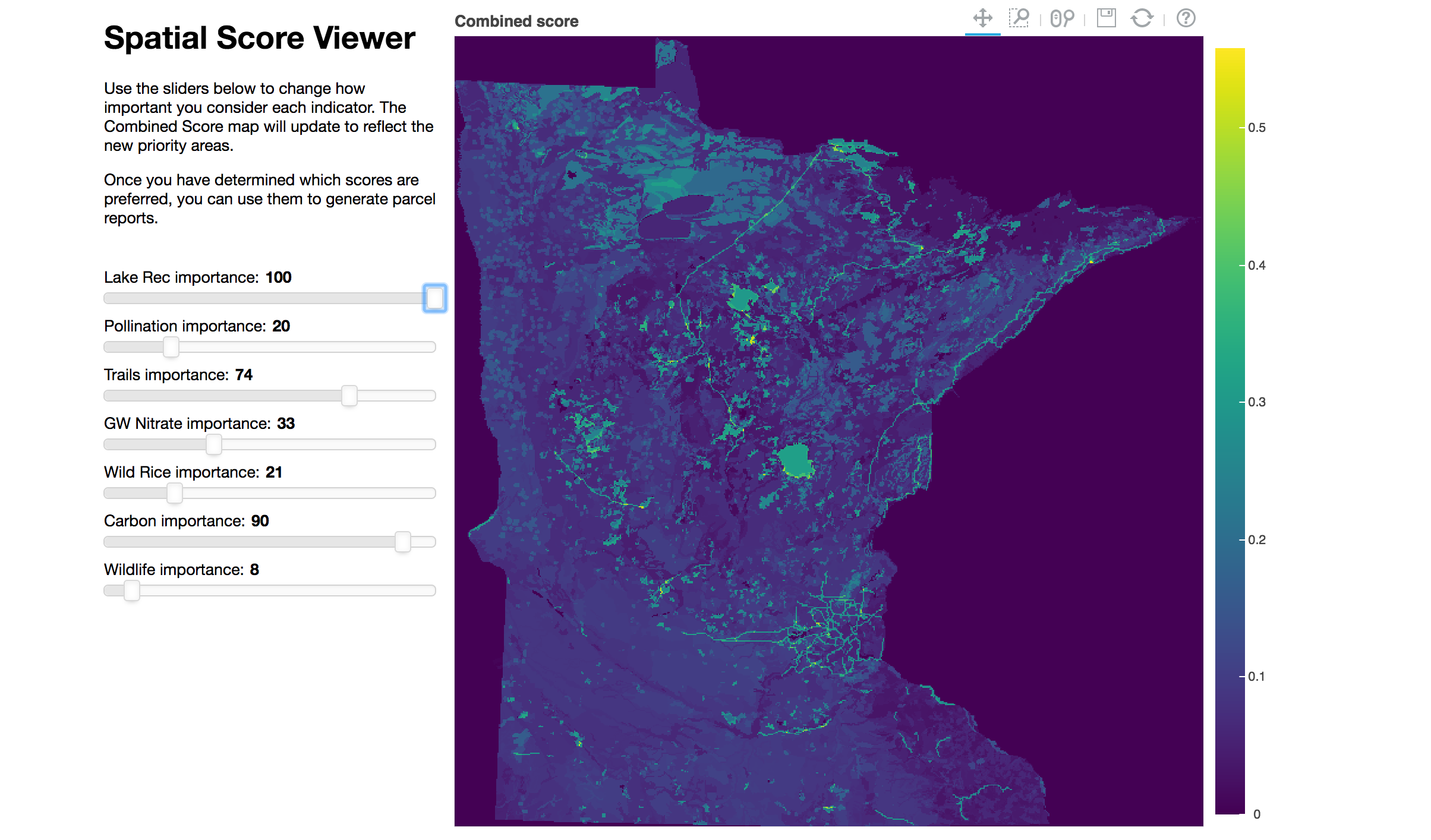Click the Carbon importance slider handle
The width and height of the screenshot is (1431, 840).
403,542
